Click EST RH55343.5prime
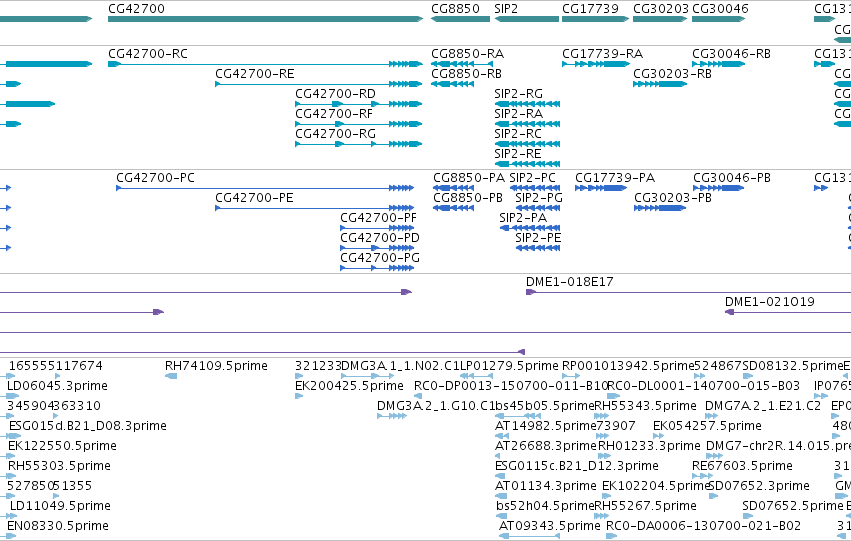This screenshot has width=851, height=541. click(602, 416)
